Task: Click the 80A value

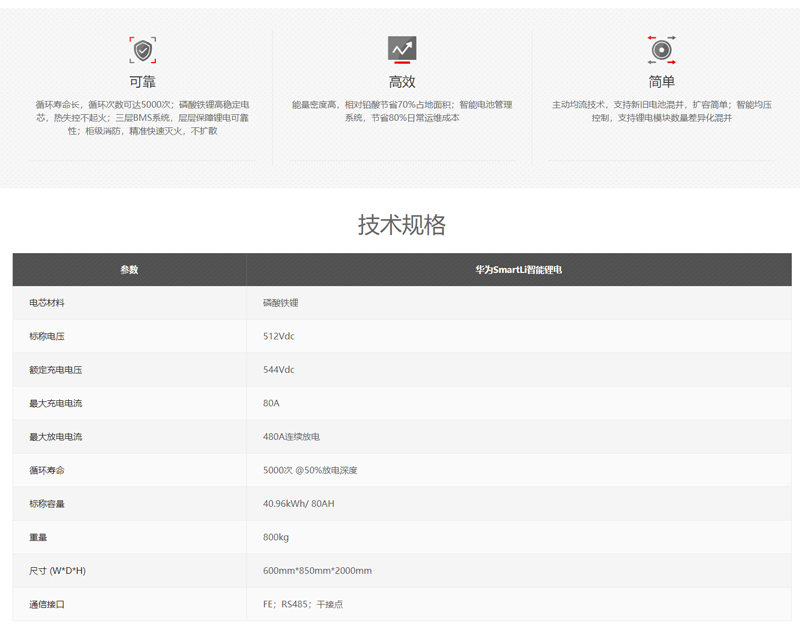Action: click(271, 403)
